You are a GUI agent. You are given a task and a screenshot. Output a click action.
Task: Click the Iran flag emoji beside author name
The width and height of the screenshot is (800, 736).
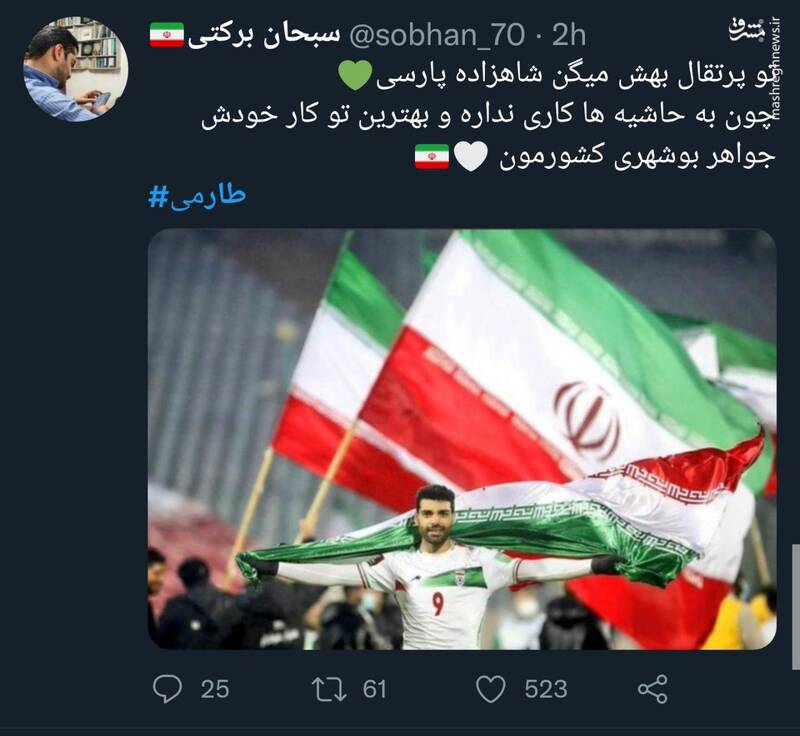(167, 35)
